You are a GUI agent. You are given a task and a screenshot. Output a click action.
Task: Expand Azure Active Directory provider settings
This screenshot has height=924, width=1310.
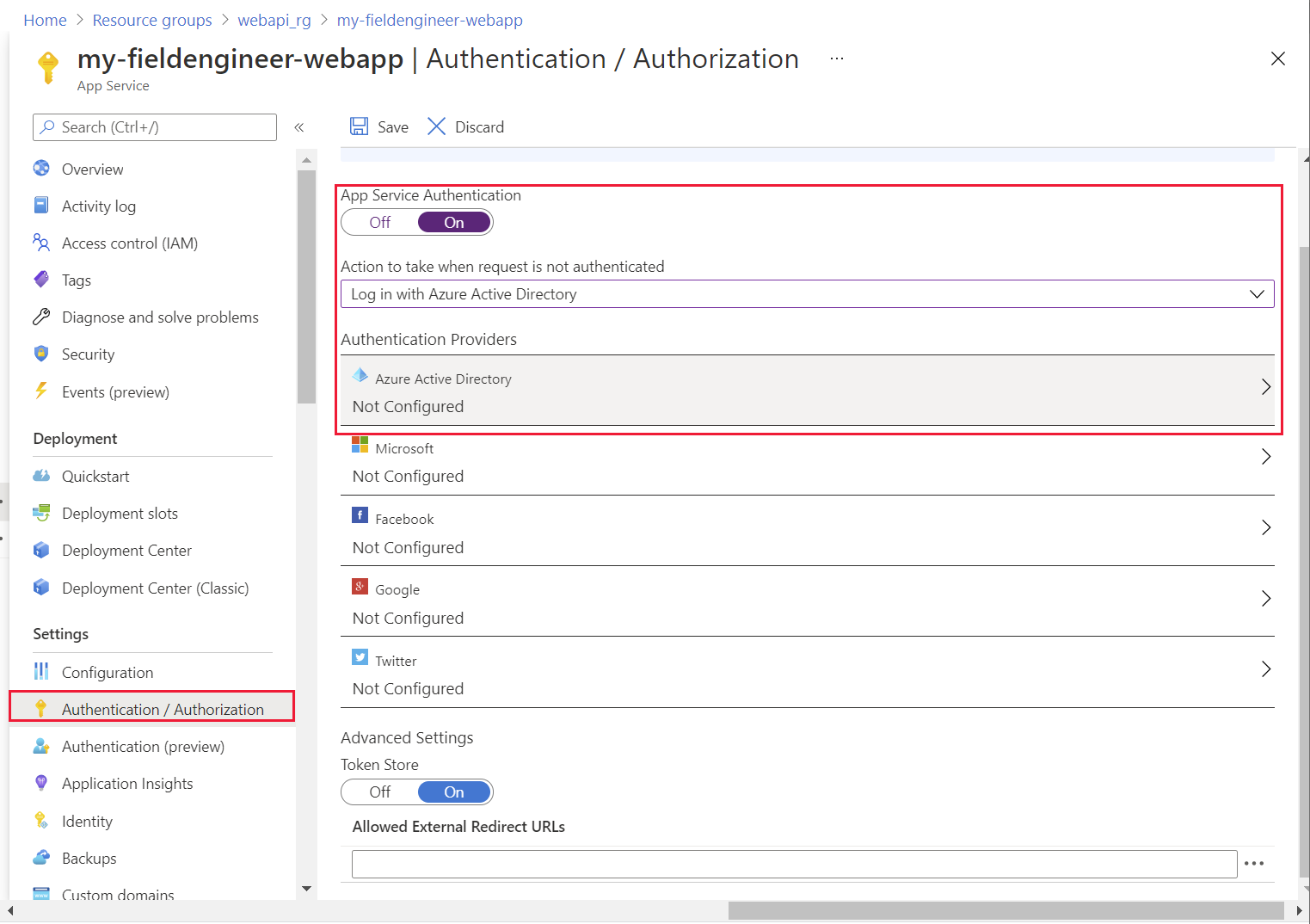(x=808, y=391)
